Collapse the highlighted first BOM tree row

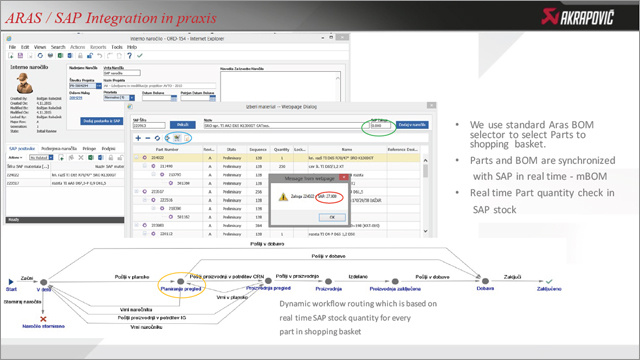(x=137, y=158)
